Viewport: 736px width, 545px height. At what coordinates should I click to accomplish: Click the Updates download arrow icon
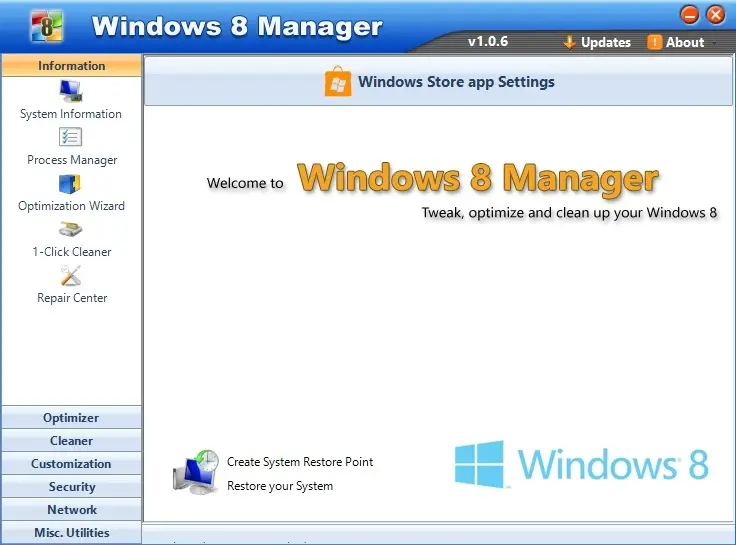click(569, 42)
